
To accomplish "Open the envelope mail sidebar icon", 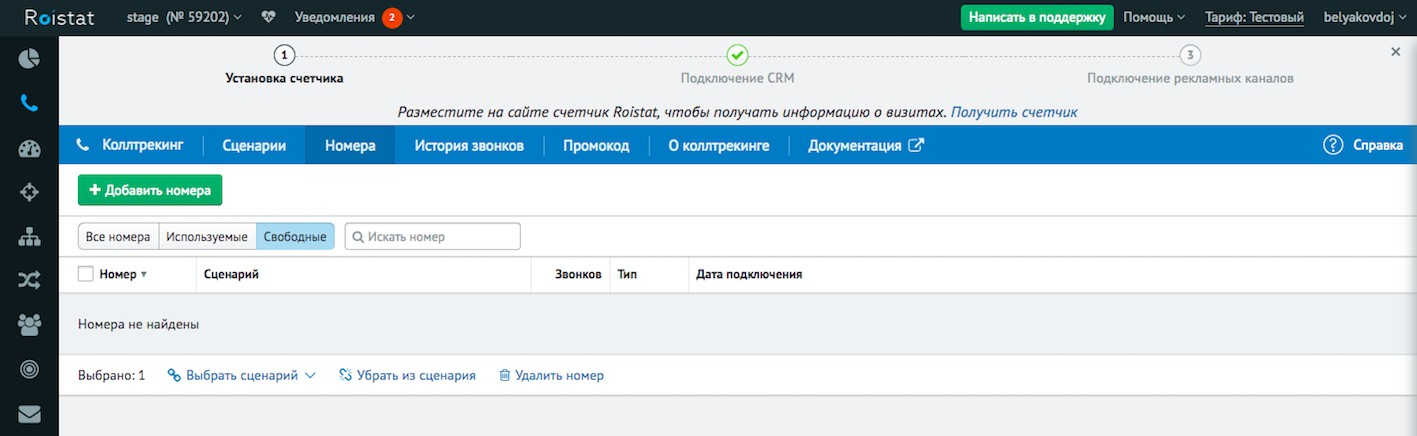I will pyautogui.click(x=29, y=413).
